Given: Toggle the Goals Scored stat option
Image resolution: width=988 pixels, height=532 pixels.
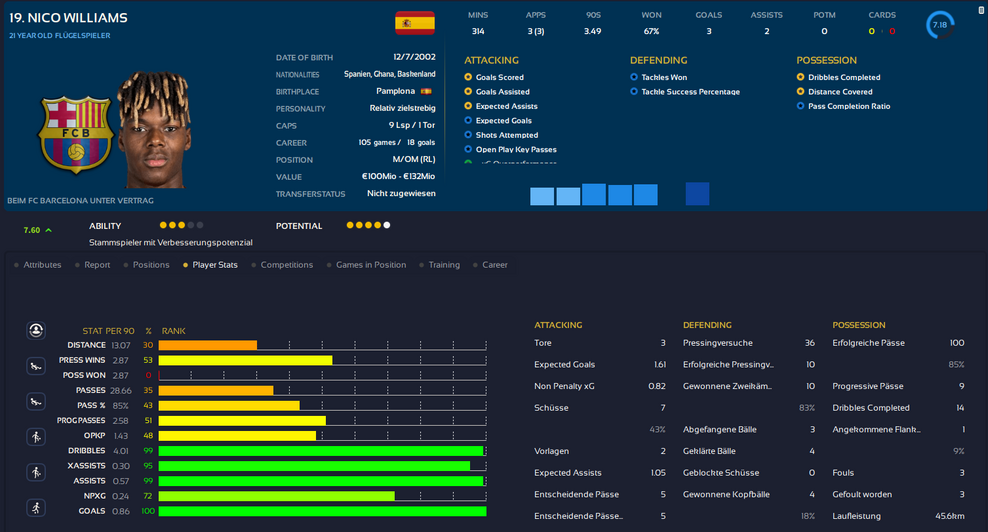Looking at the screenshot, I should 468,77.
